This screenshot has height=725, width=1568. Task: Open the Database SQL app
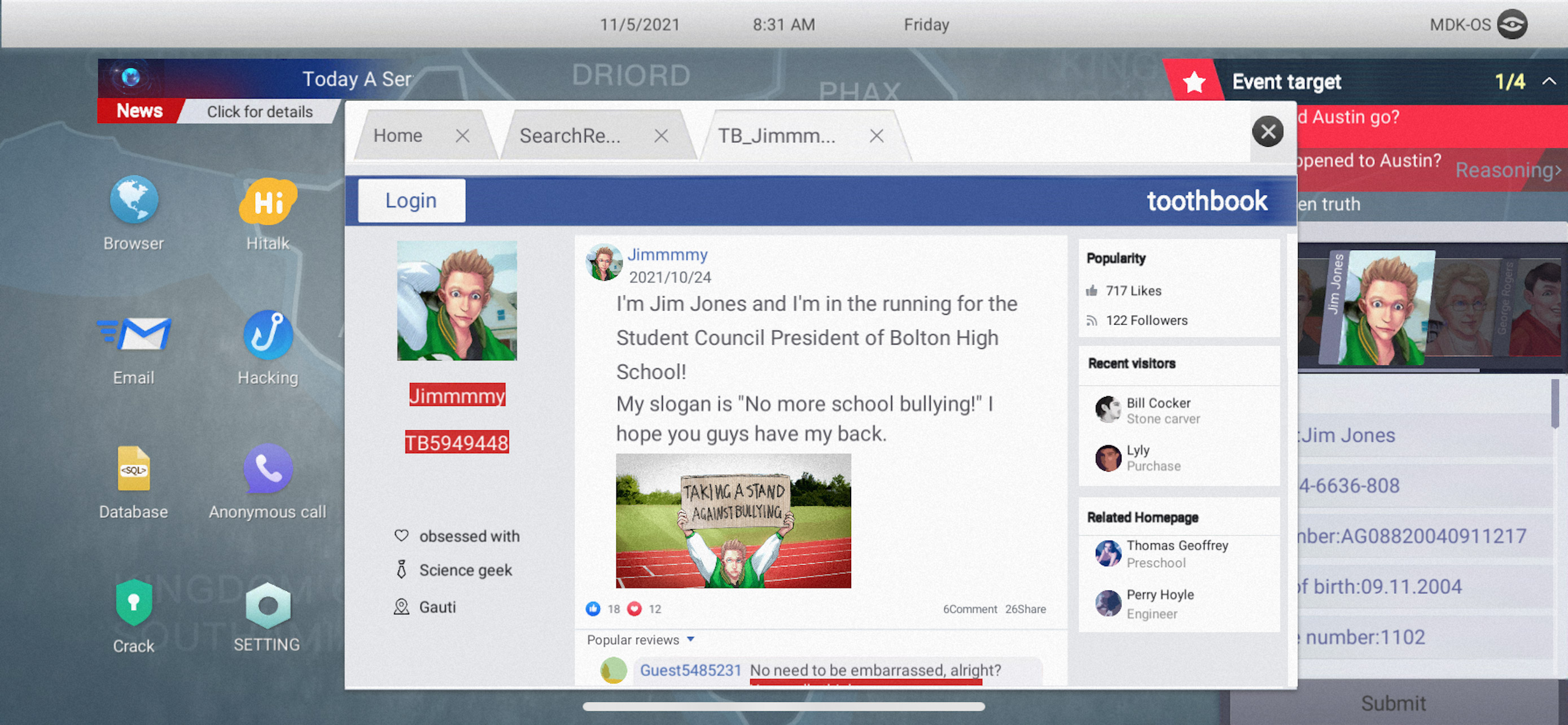coord(134,468)
